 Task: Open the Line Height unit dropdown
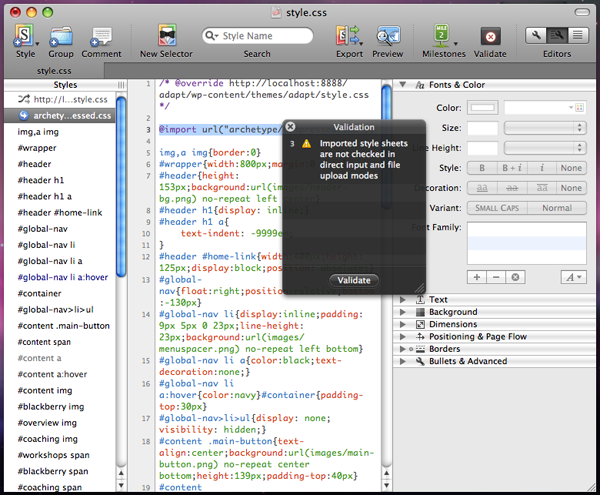[545, 148]
